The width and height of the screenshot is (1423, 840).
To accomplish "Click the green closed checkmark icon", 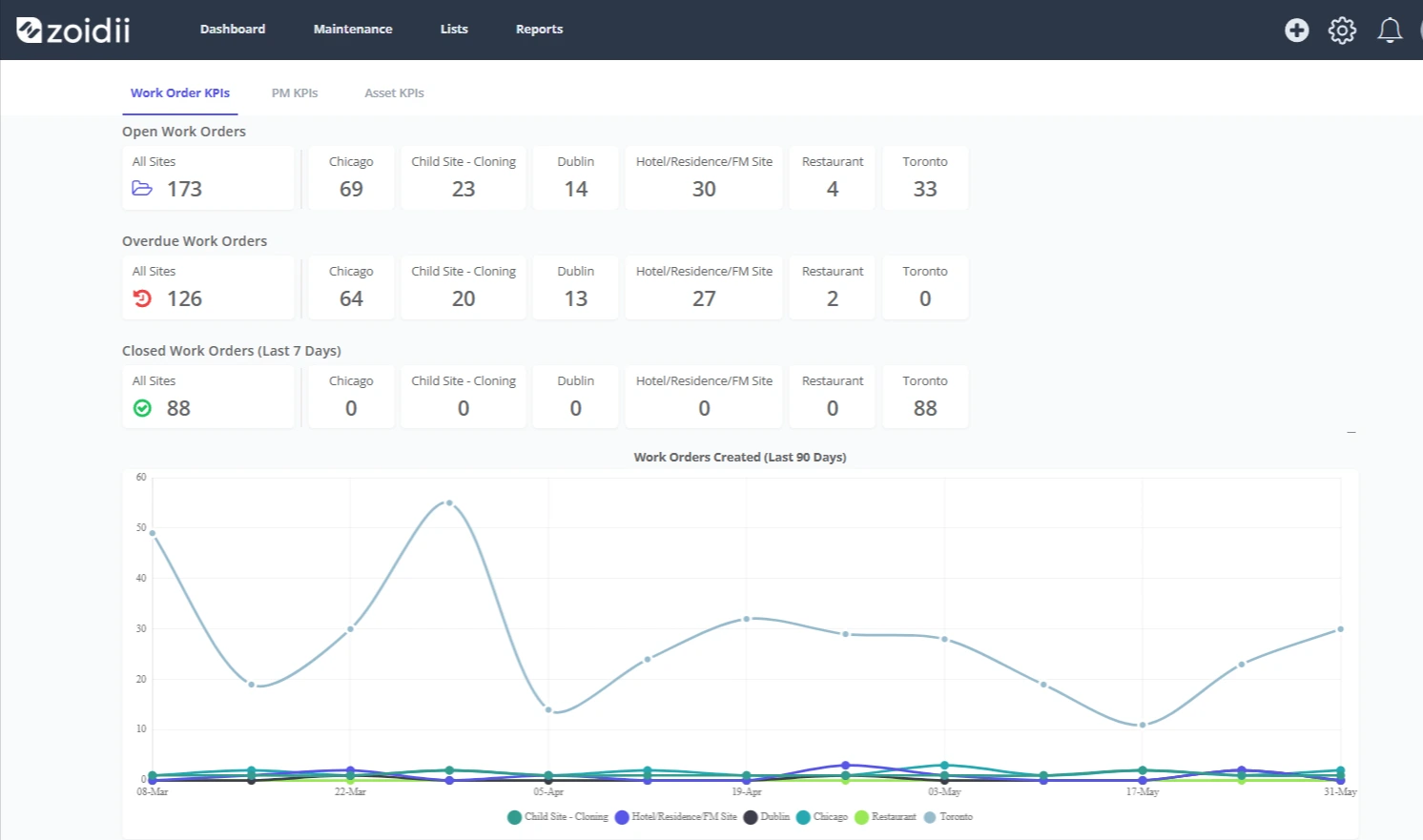I will coord(142,408).
